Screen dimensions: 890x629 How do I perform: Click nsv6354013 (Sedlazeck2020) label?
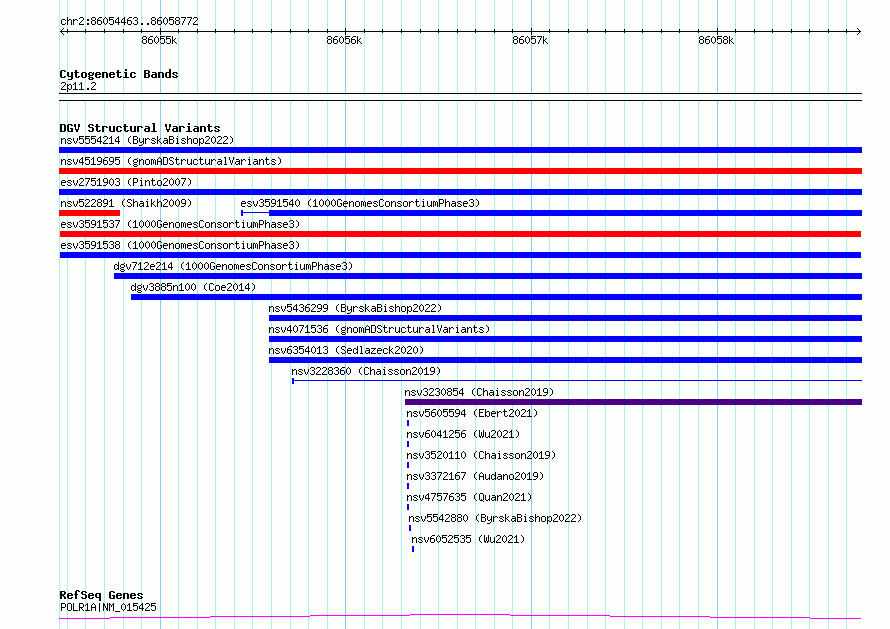coord(346,350)
